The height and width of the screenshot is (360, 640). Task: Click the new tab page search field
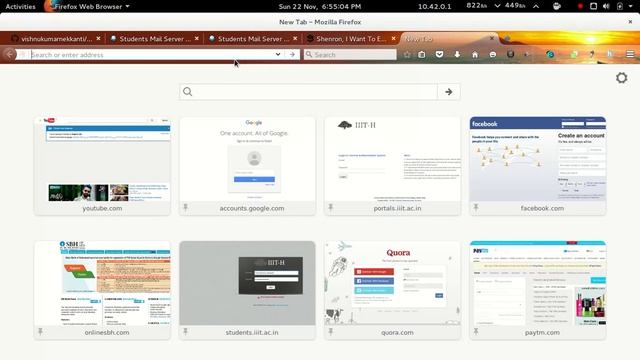pos(308,92)
